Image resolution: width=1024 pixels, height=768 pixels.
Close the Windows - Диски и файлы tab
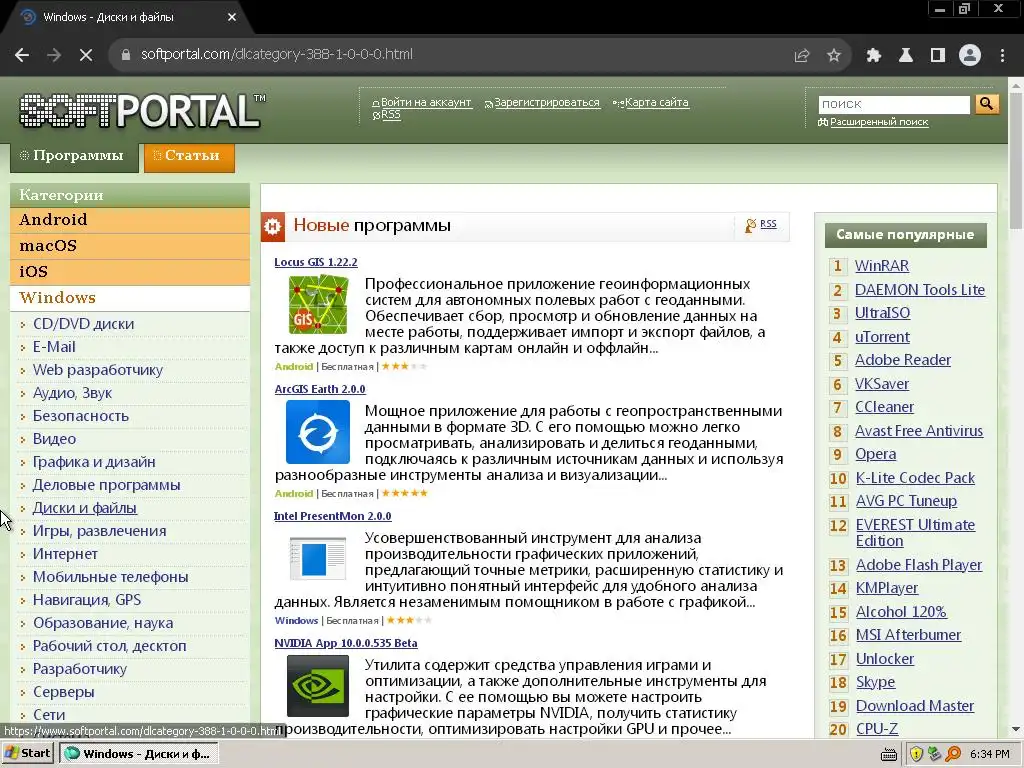(x=232, y=17)
